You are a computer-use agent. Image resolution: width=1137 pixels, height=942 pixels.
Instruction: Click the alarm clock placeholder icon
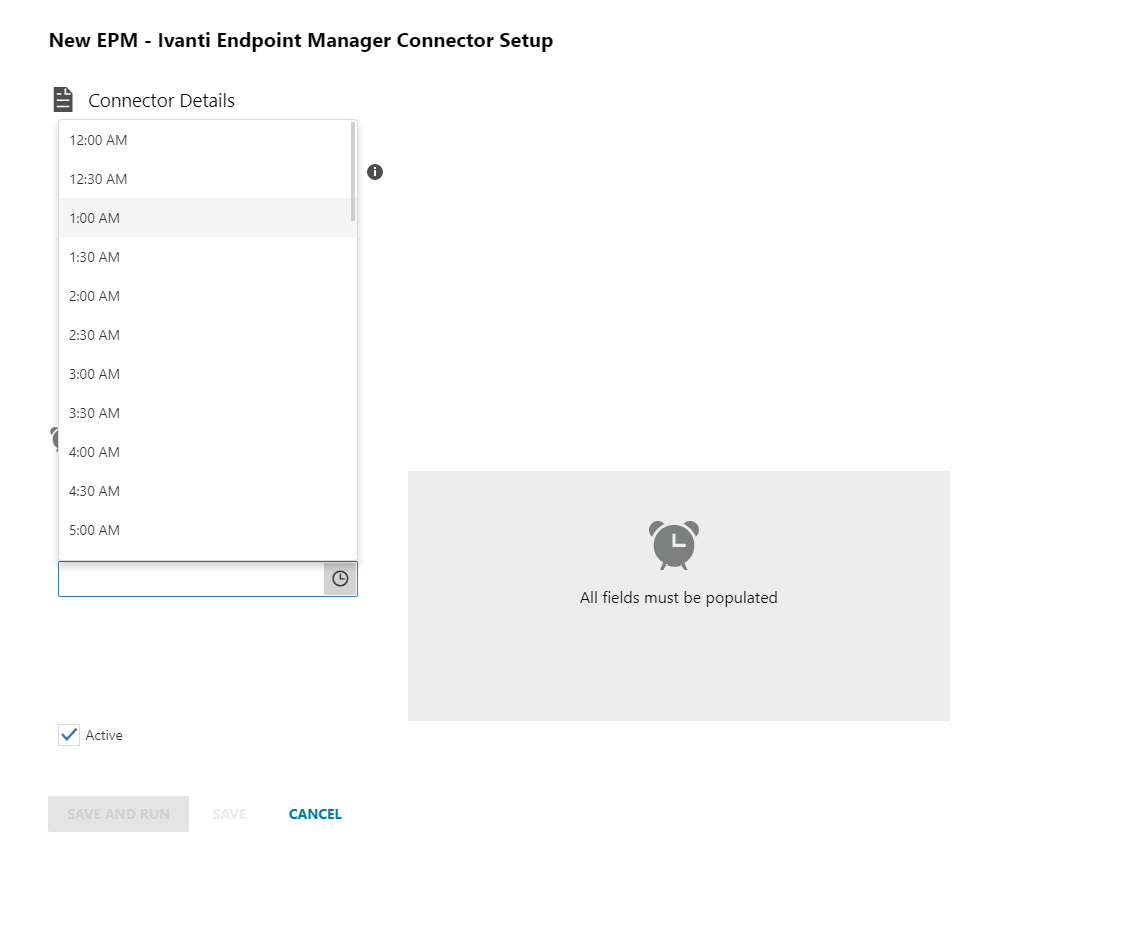click(x=673, y=544)
